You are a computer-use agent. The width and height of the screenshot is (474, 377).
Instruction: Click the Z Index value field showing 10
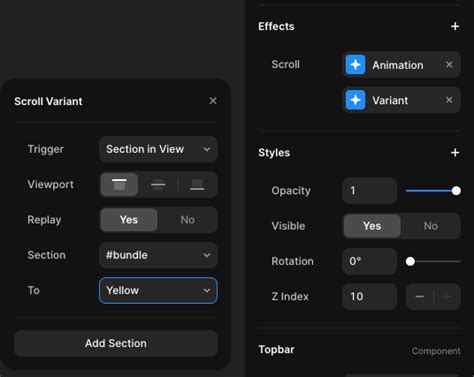pyautogui.click(x=370, y=296)
